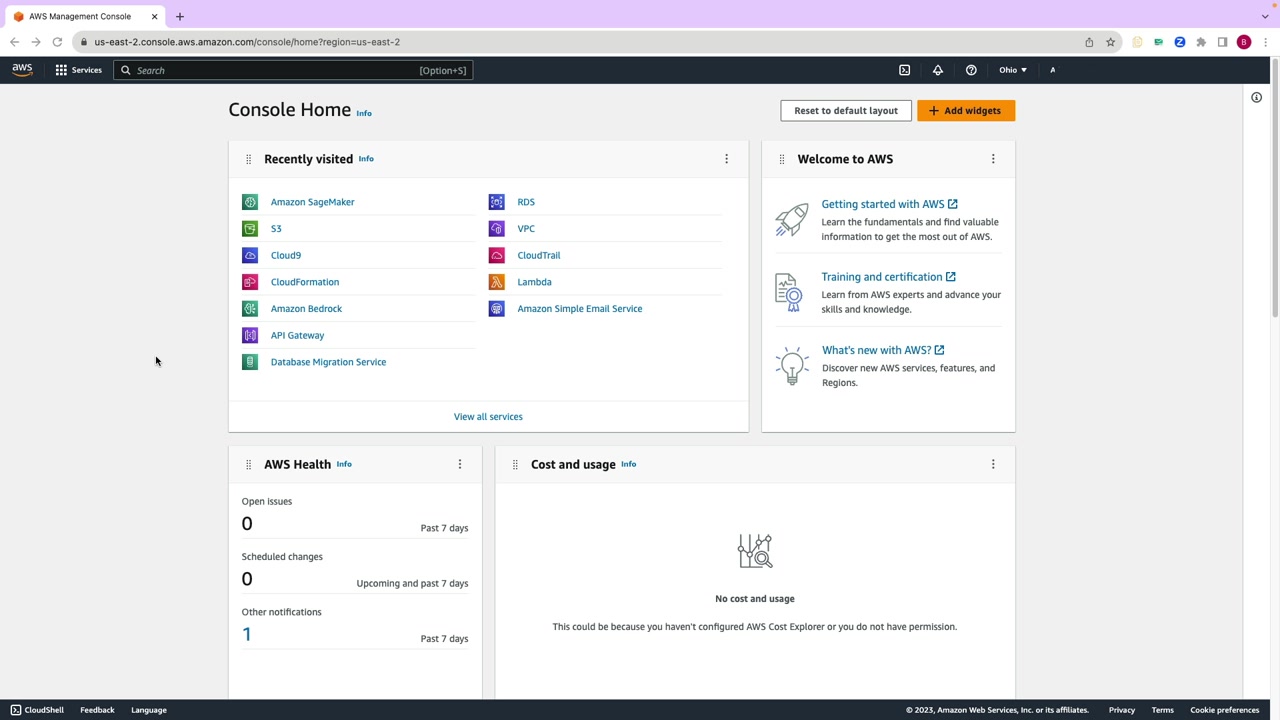Open What's new with AWS?

pyautogui.click(x=883, y=350)
